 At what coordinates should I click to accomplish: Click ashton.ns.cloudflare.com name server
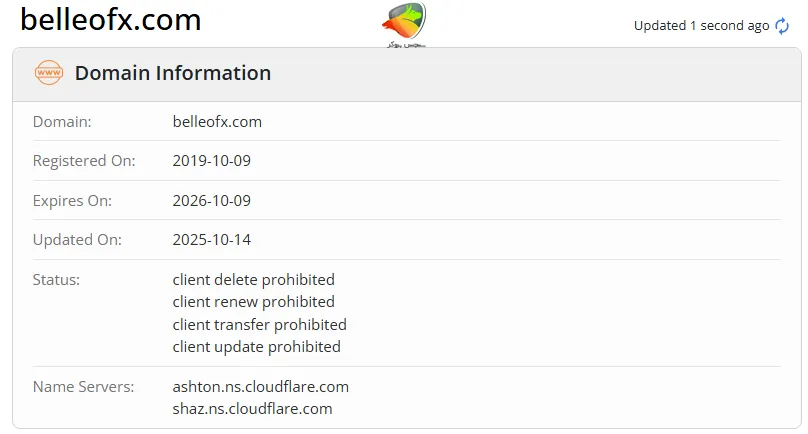[260, 386]
